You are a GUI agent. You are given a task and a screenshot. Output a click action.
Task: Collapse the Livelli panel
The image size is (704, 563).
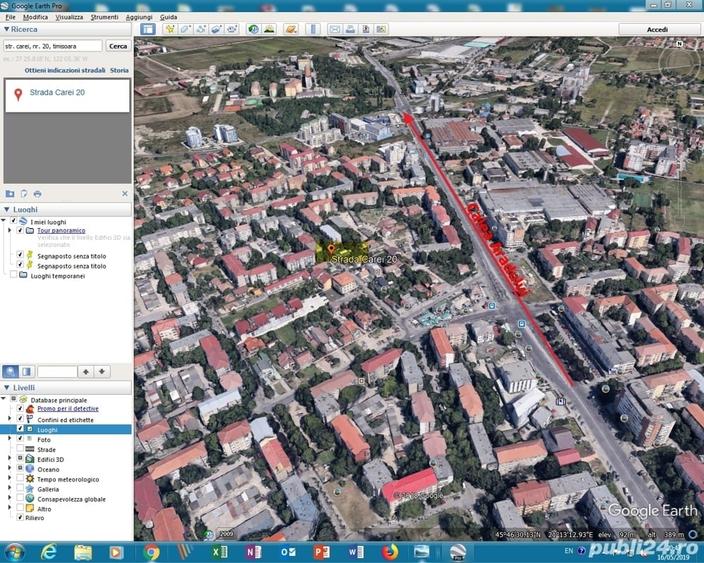[x=6, y=387]
